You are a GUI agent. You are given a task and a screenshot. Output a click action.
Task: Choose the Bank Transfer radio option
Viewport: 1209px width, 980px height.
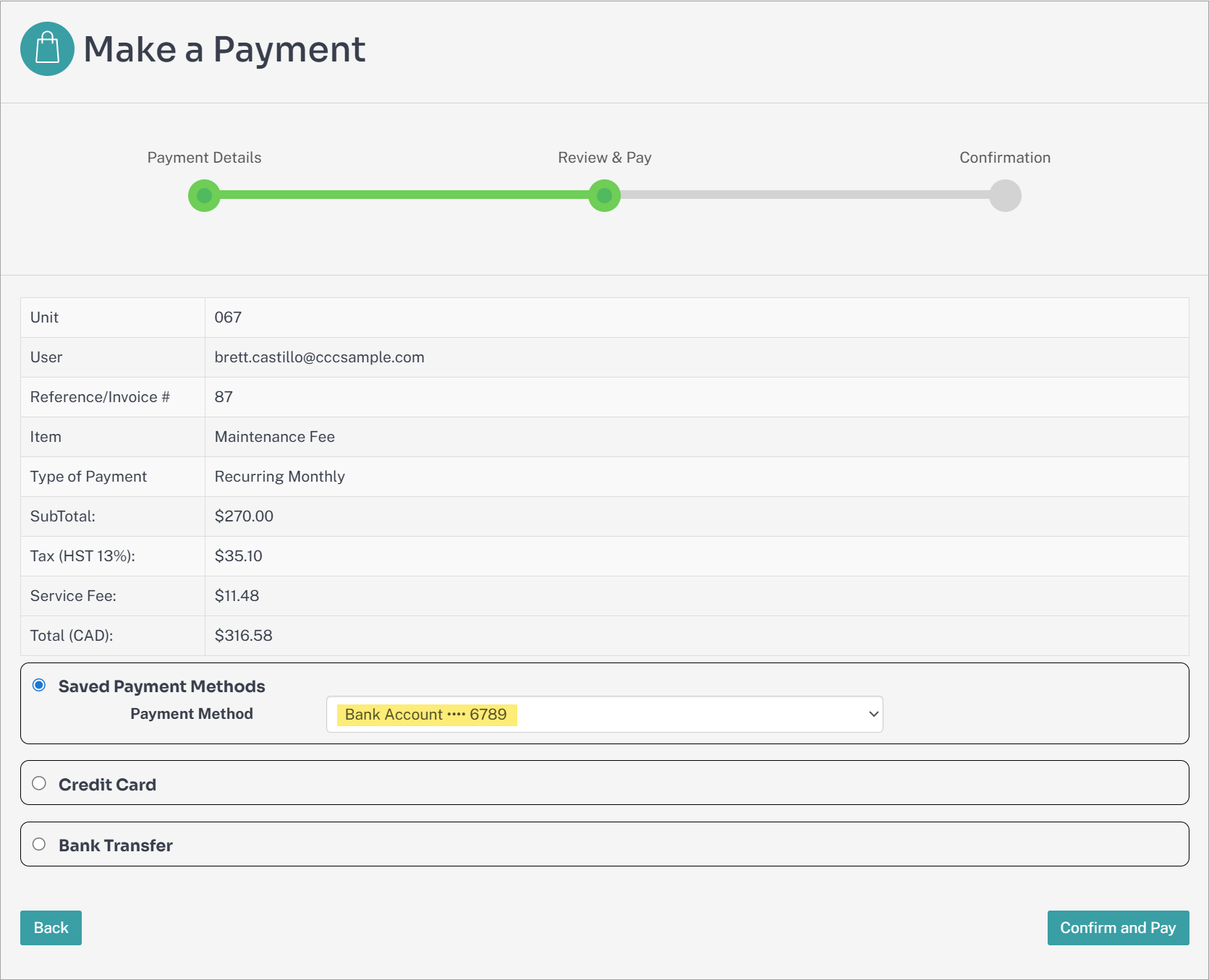coord(39,844)
